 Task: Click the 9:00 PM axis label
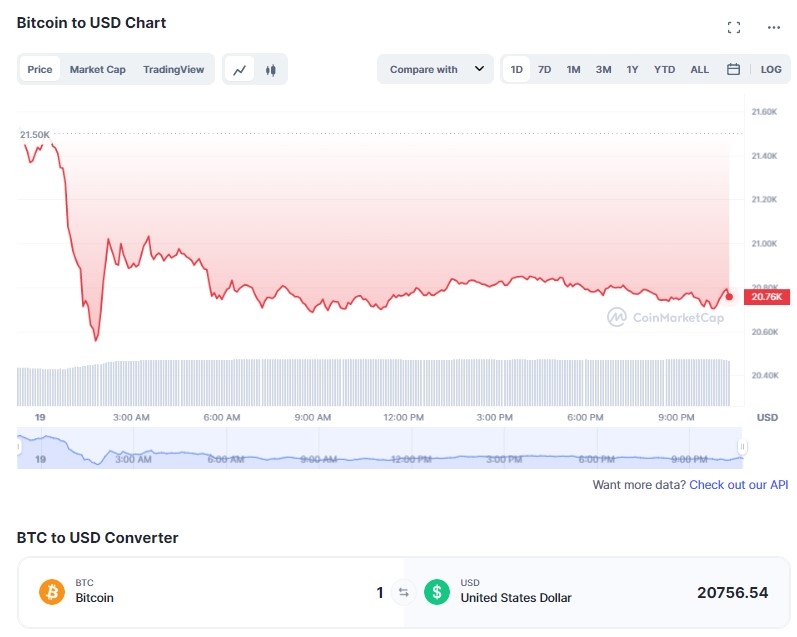(676, 417)
